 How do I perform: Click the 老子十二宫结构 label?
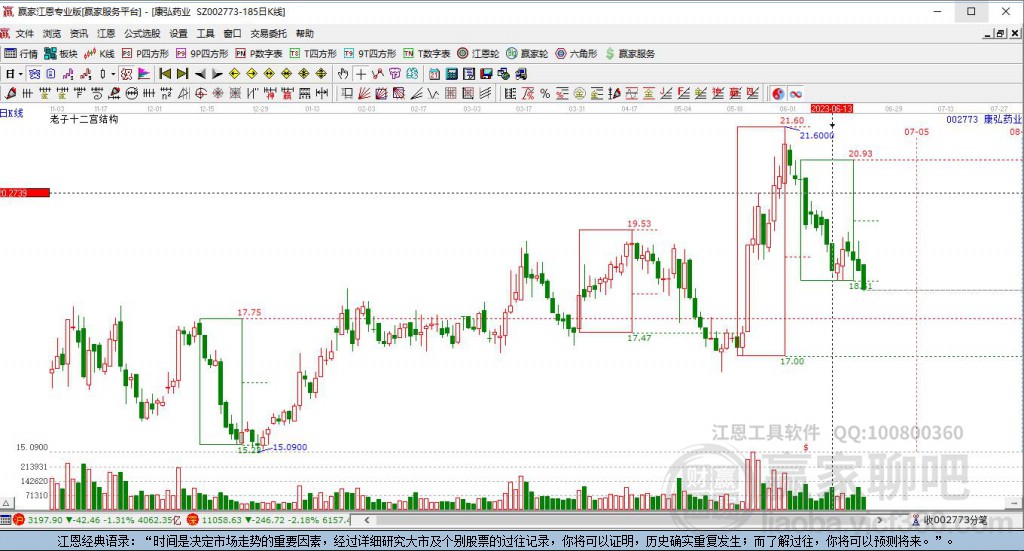[84, 119]
